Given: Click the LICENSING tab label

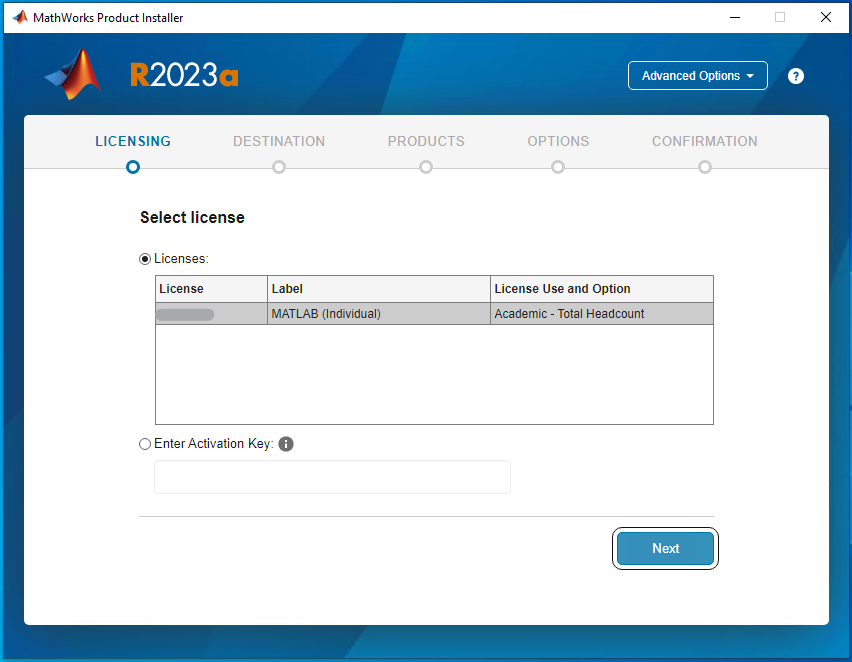Looking at the screenshot, I should [132, 141].
